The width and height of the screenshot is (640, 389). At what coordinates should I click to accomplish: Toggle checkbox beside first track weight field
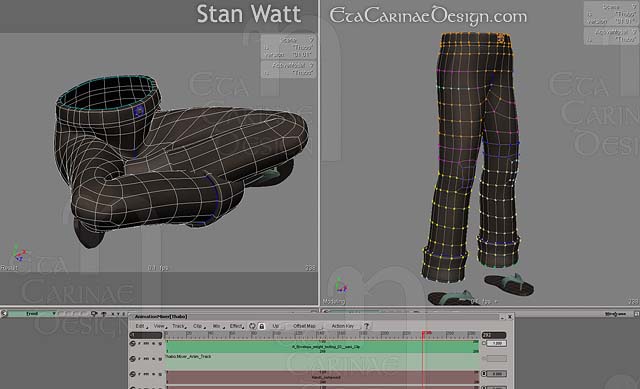[x=484, y=343]
